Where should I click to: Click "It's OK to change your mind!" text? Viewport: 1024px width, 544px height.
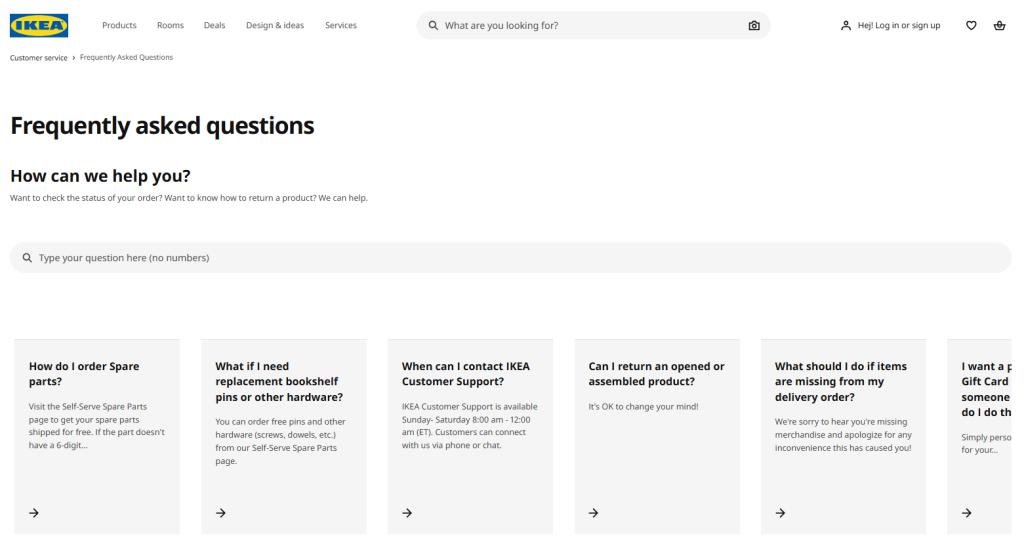pos(643,407)
